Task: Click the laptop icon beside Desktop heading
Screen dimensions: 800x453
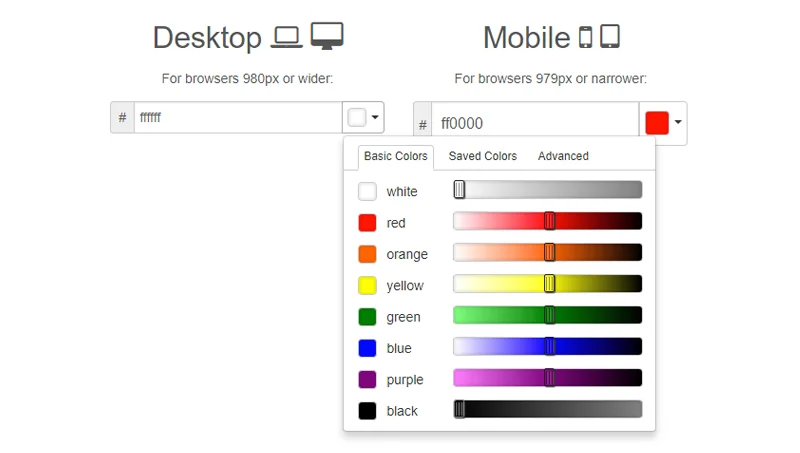Action: tap(286, 37)
